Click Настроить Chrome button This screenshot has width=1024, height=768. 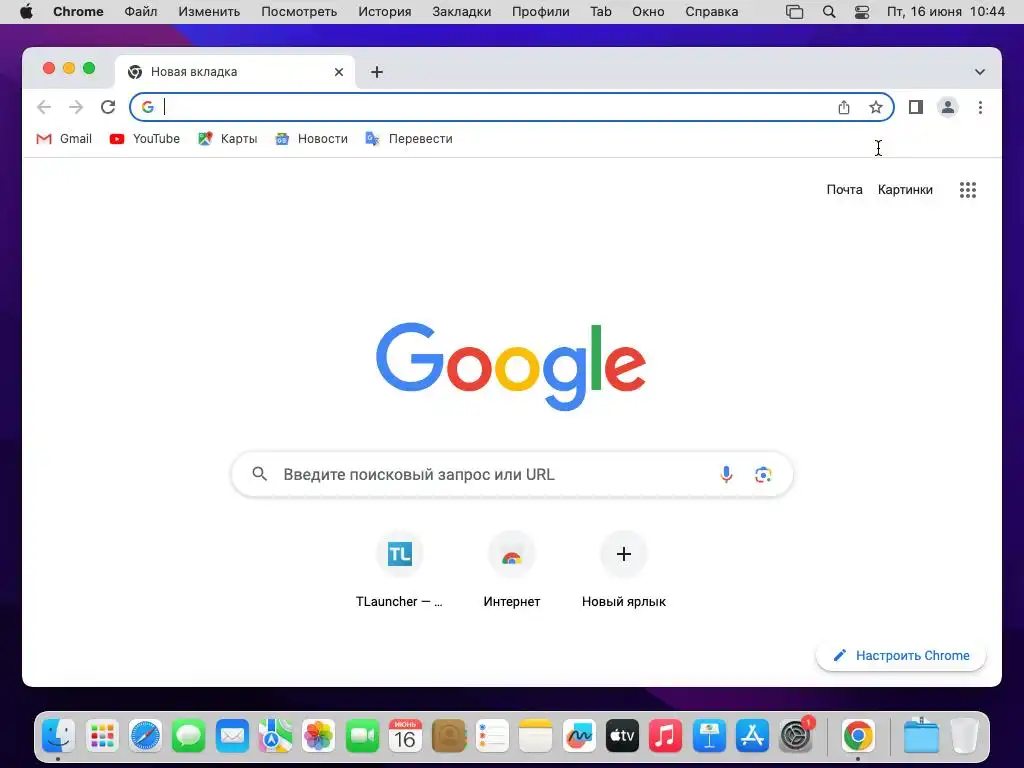[901, 655]
